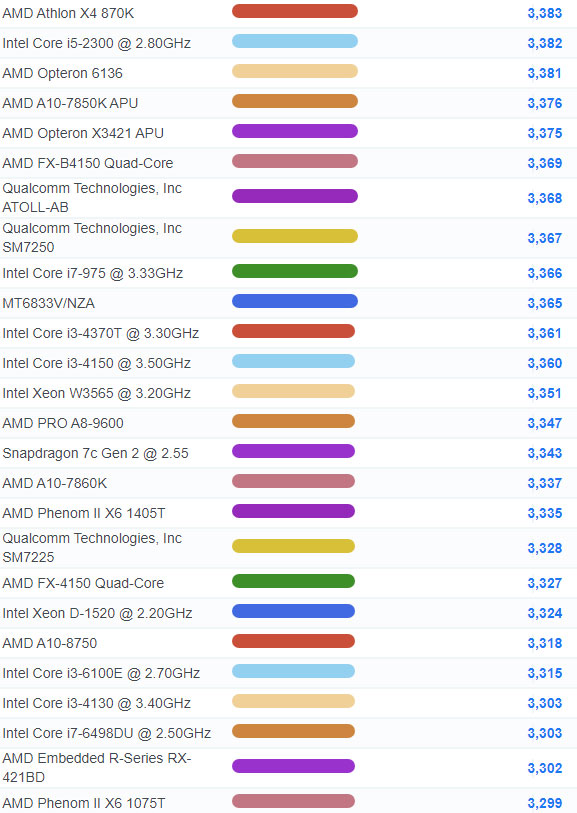This screenshot has height=813, width=577.
Task: Click the purple bar for Snapdragon 7c Gen 2
Action: [x=293, y=451]
